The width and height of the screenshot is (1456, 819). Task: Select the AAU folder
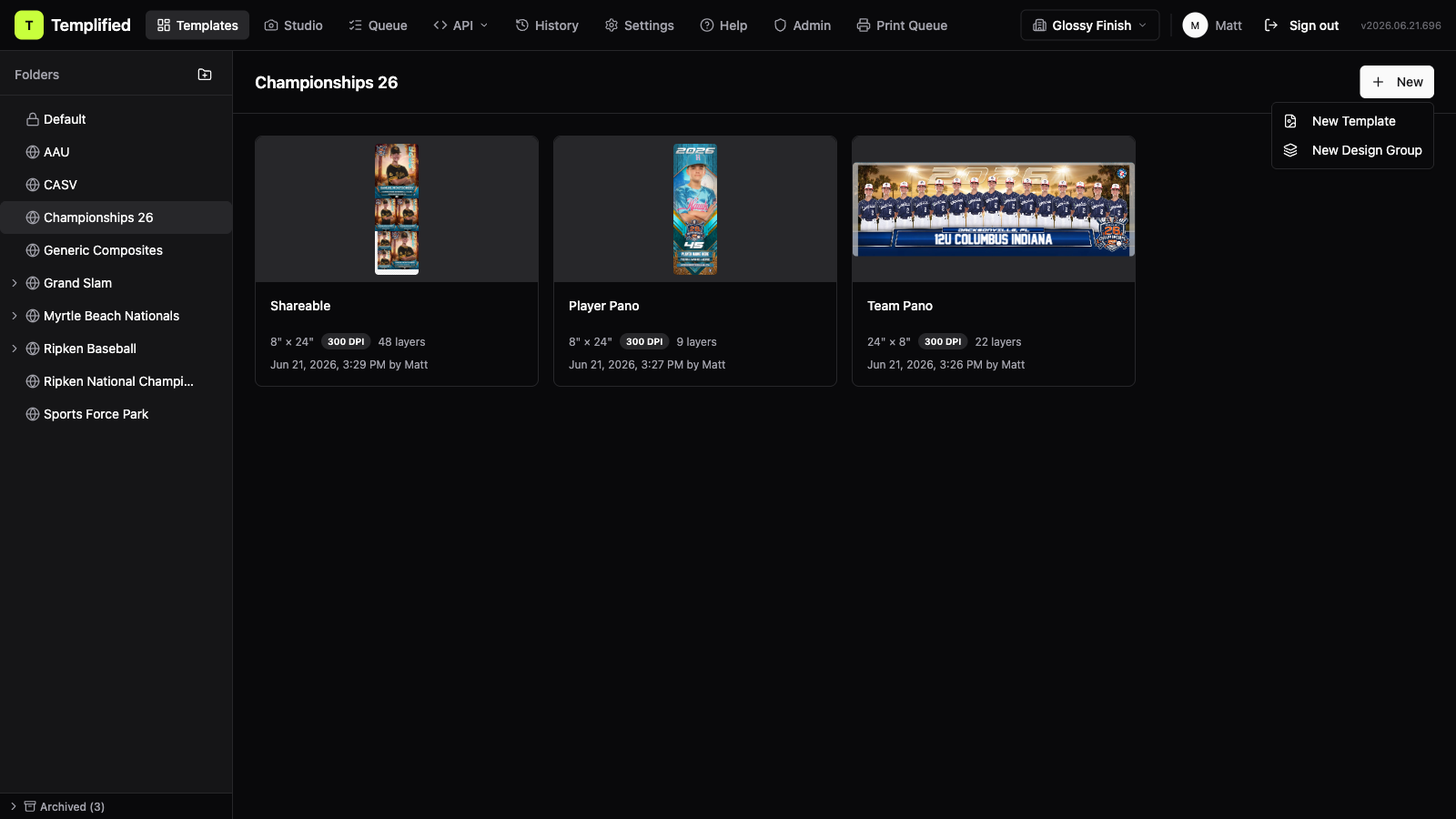click(x=116, y=152)
